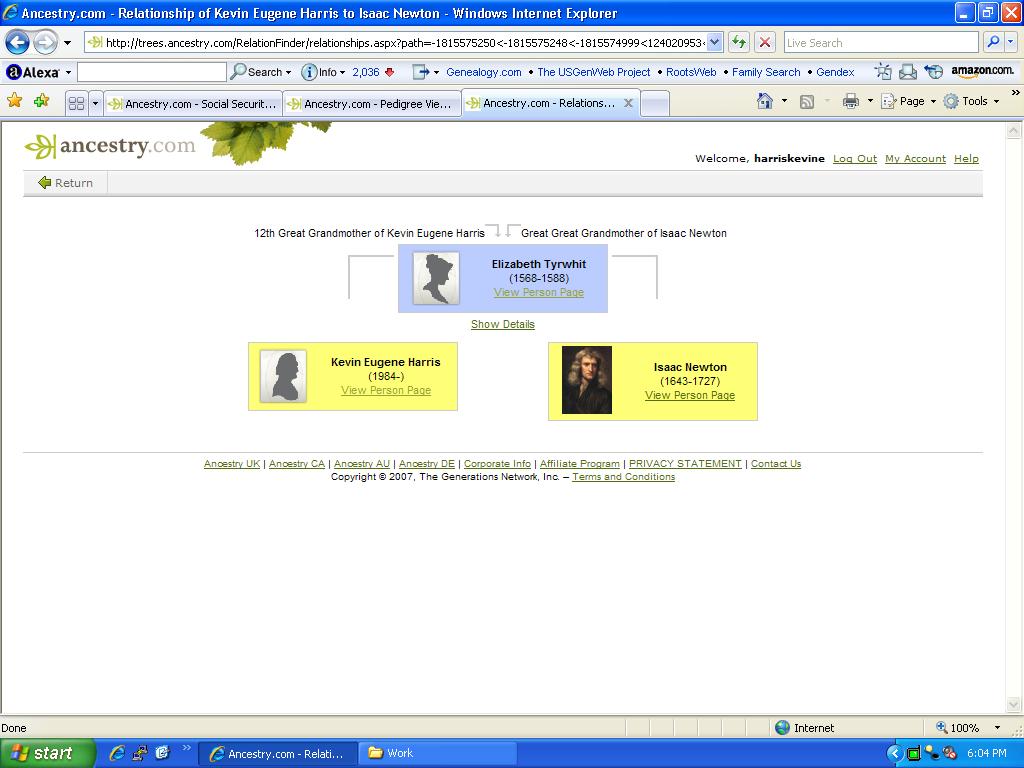Open the Ancestry CA footer link

[x=296, y=464]
